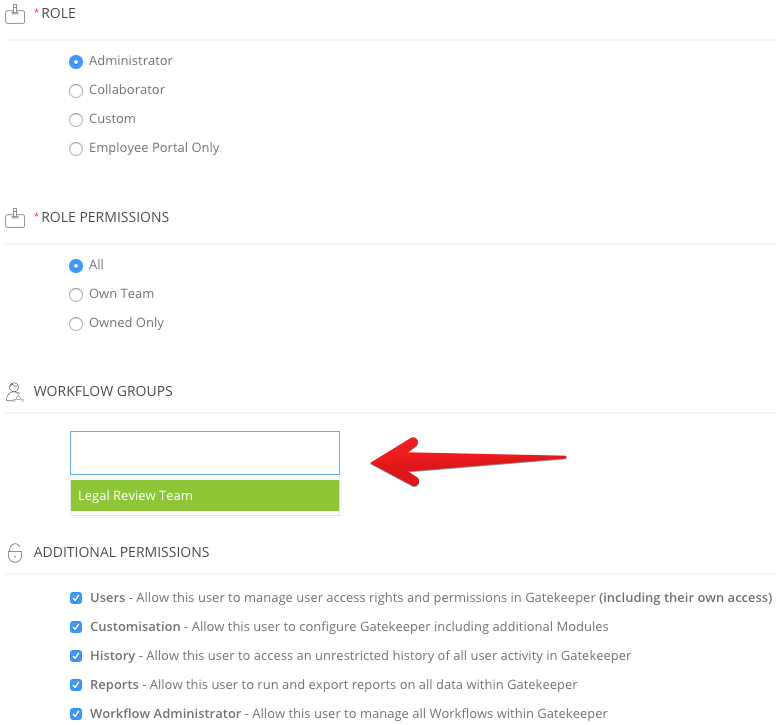The image size is (776, 725).
Task: Select the Collaborator role
Action: pyautogui.click(x=76, y=91)
